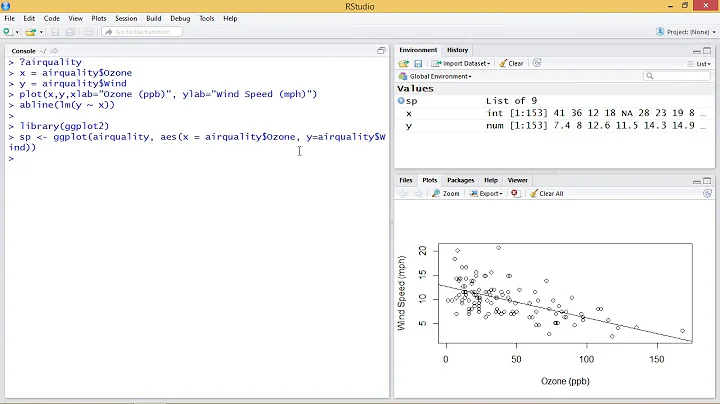Screen dimensions: 720x404
Task: Click Clear All plots button
Action: (546, 194)
